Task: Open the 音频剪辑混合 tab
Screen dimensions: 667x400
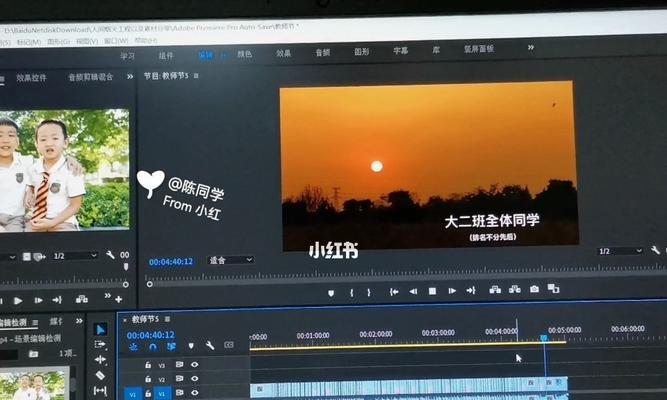Action: [x=91, y=77]
